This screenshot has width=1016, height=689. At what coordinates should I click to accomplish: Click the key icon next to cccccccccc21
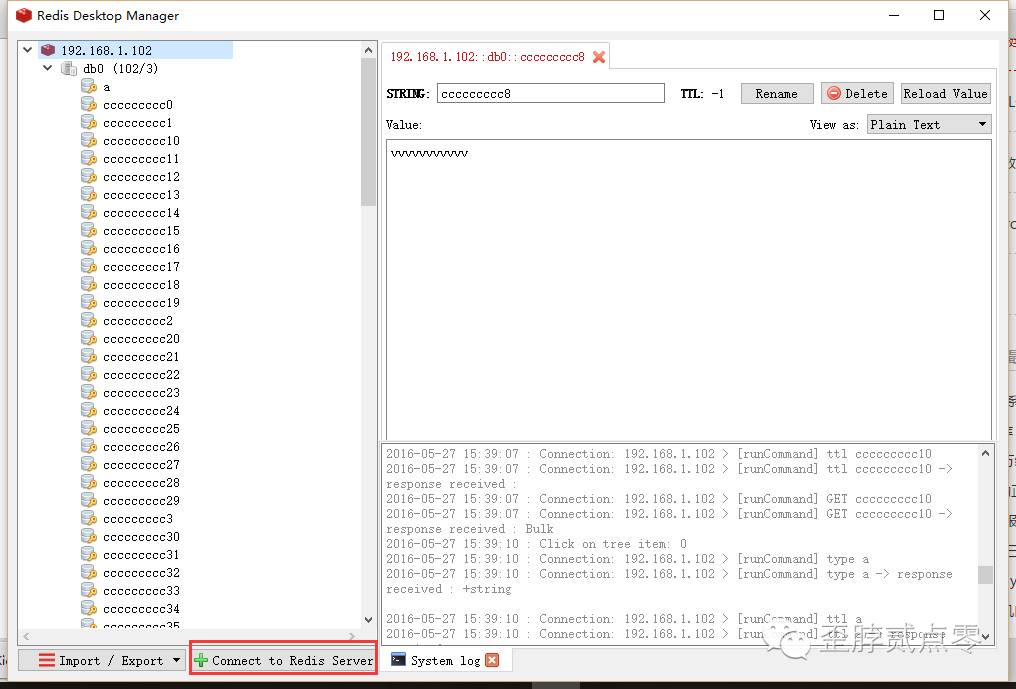[x=89, y=356]
